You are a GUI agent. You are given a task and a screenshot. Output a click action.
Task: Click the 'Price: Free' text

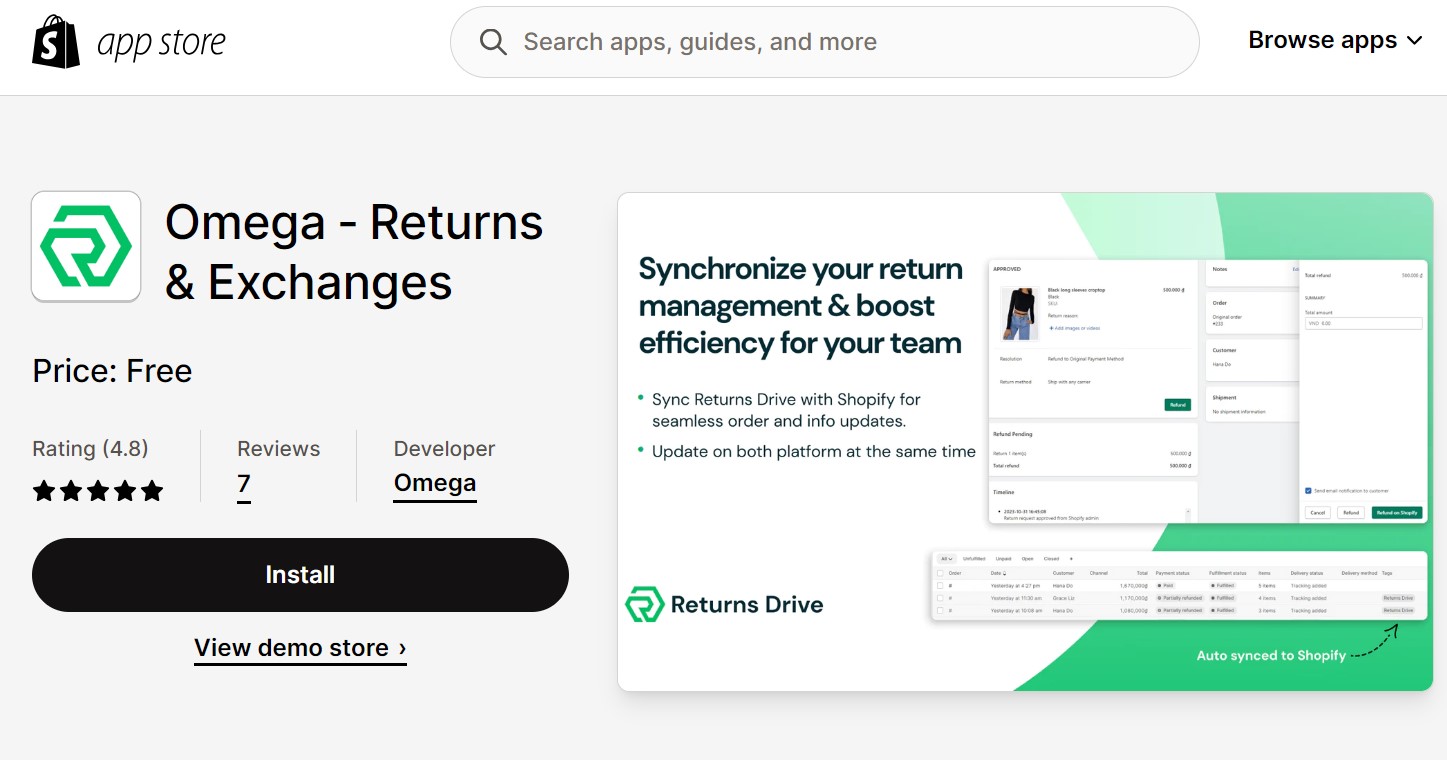pyautogui.click(x=112, y=371)
